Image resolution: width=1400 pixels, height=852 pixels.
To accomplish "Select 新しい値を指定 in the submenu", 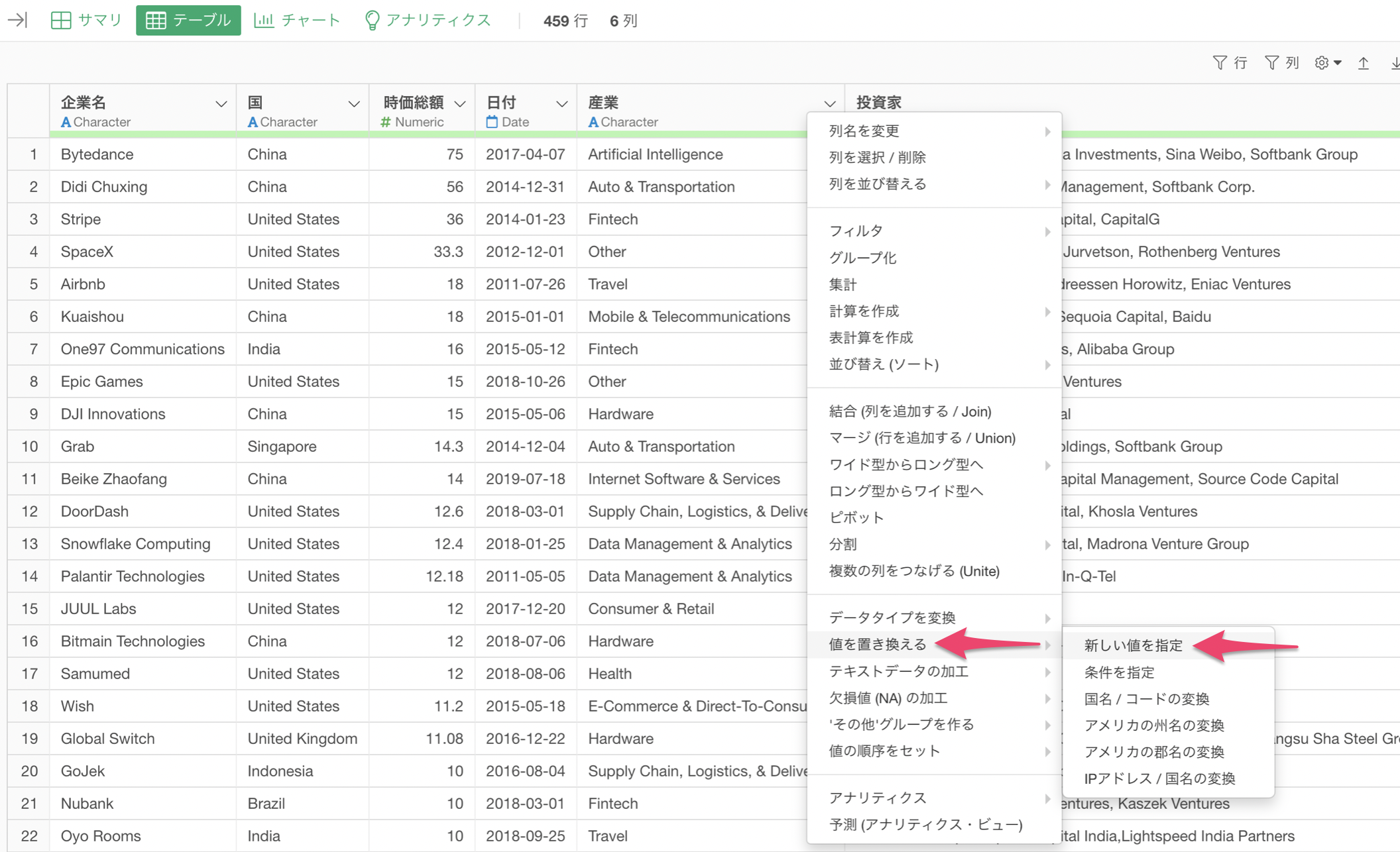I will [1168, 645].
